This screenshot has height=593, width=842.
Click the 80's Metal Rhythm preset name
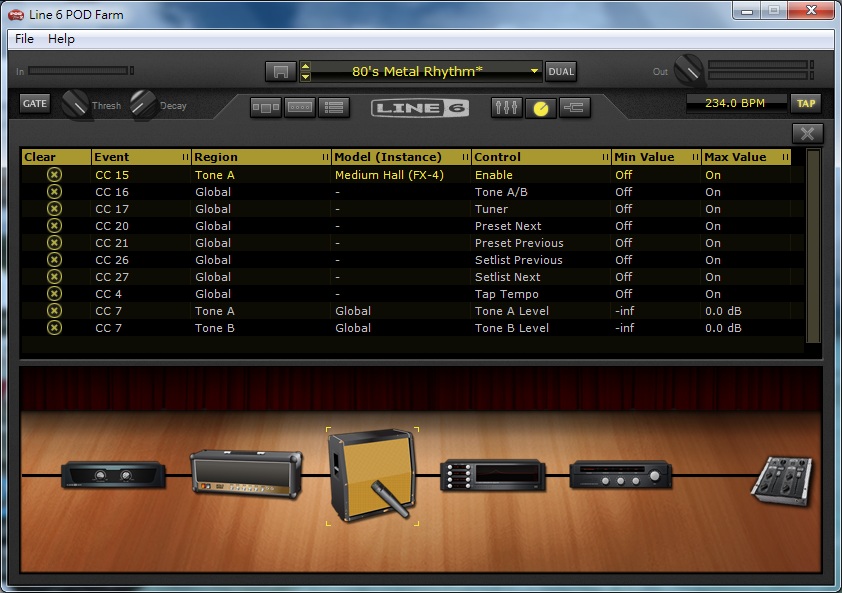[417, 71]
